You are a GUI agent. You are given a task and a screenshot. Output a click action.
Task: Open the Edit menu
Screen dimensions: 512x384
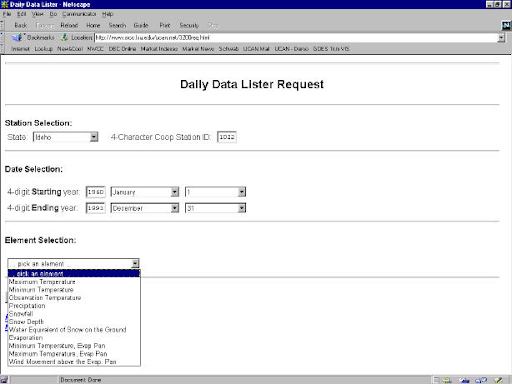22,14
